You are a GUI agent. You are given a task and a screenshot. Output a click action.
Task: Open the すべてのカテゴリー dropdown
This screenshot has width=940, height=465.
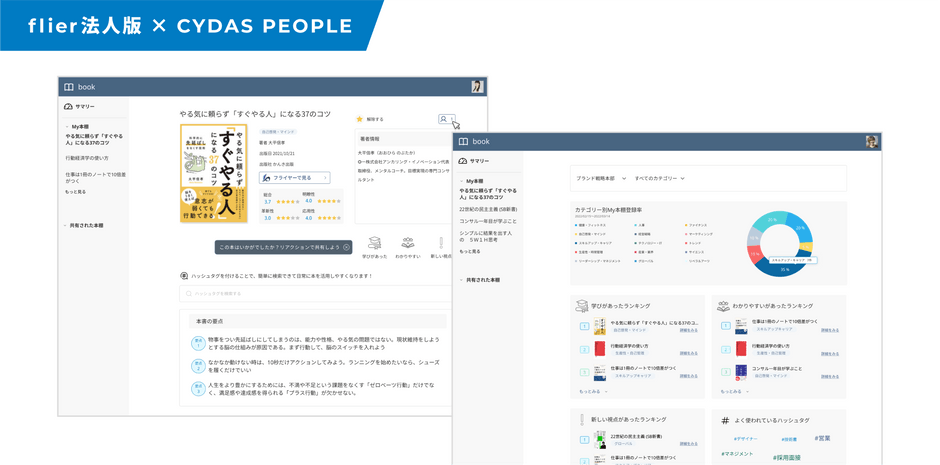(659, 179)
